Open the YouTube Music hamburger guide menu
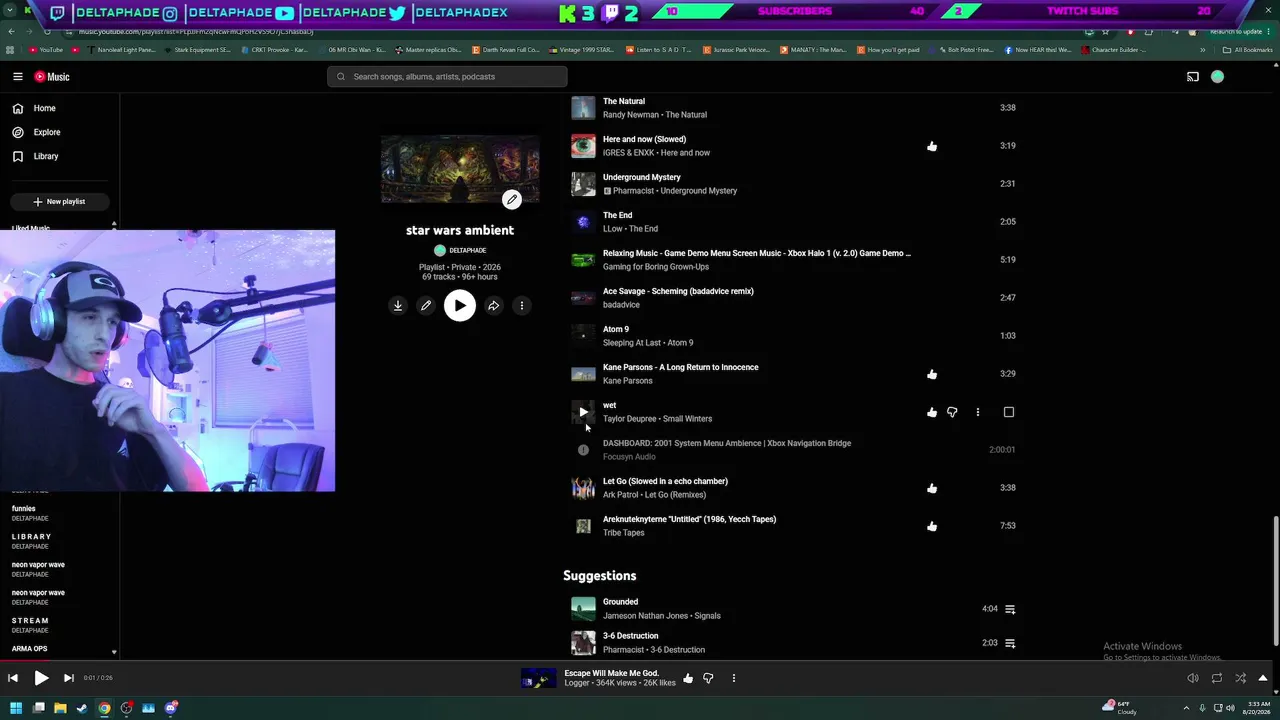 [18, 77]
